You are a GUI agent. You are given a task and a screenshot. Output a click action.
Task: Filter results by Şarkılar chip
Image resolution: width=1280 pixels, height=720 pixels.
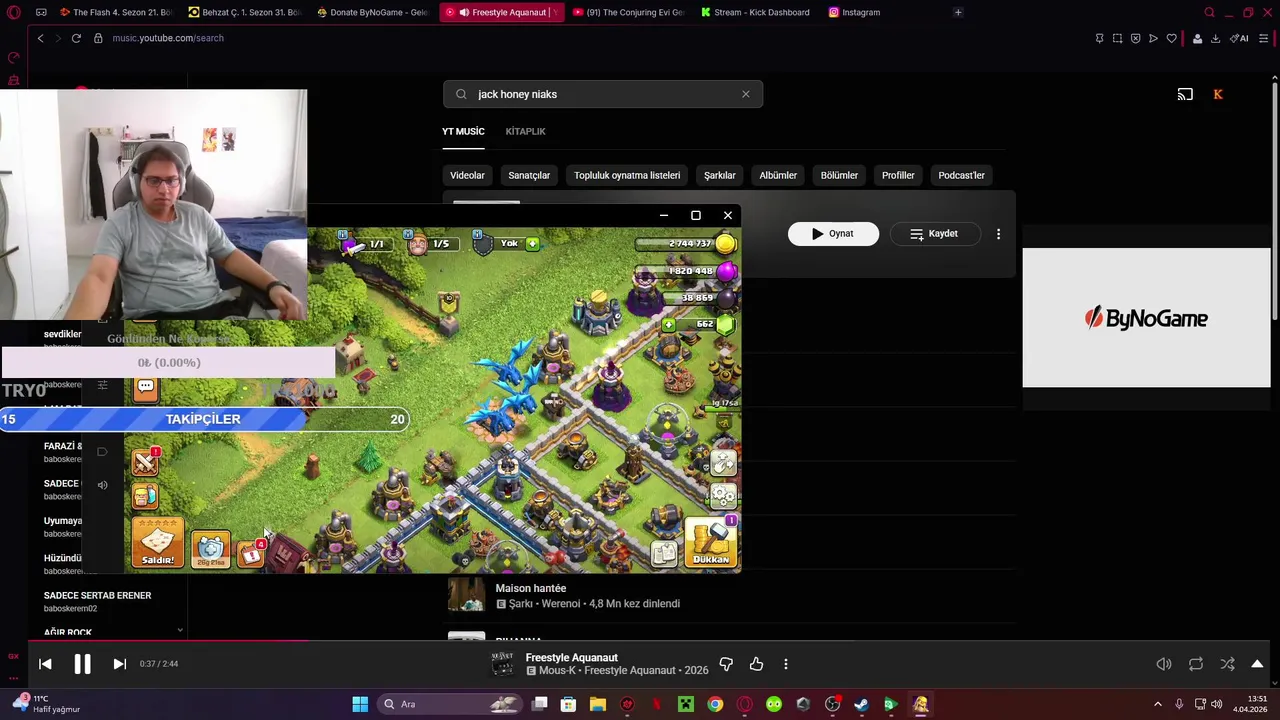click(720, 175)
